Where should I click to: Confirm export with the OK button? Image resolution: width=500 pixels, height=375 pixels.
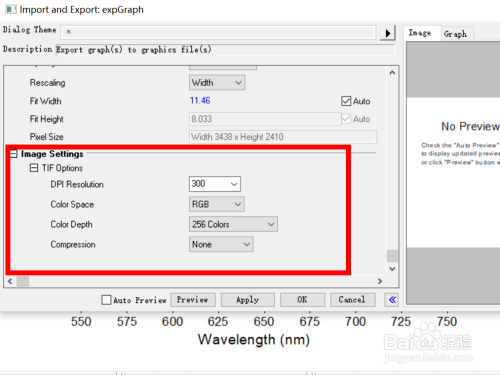[302, 300]
